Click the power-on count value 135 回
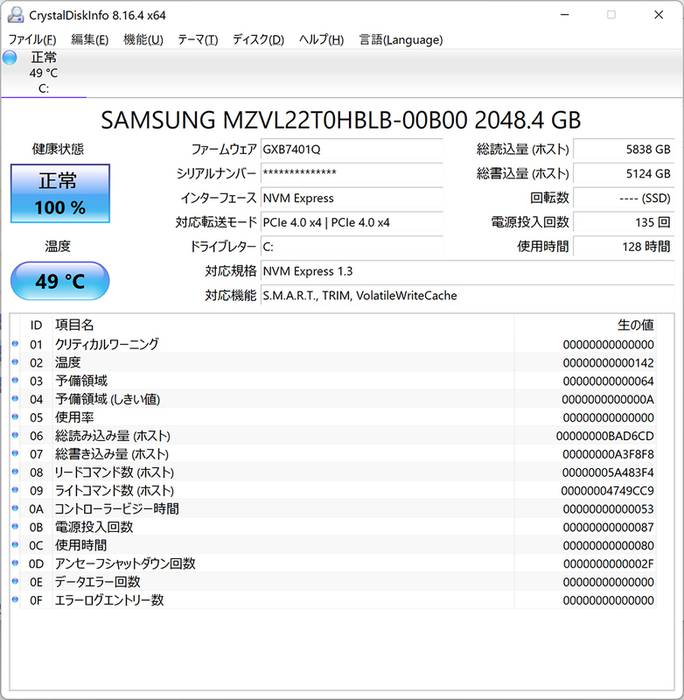Viewport: 684px width, 700px height. 624,222
